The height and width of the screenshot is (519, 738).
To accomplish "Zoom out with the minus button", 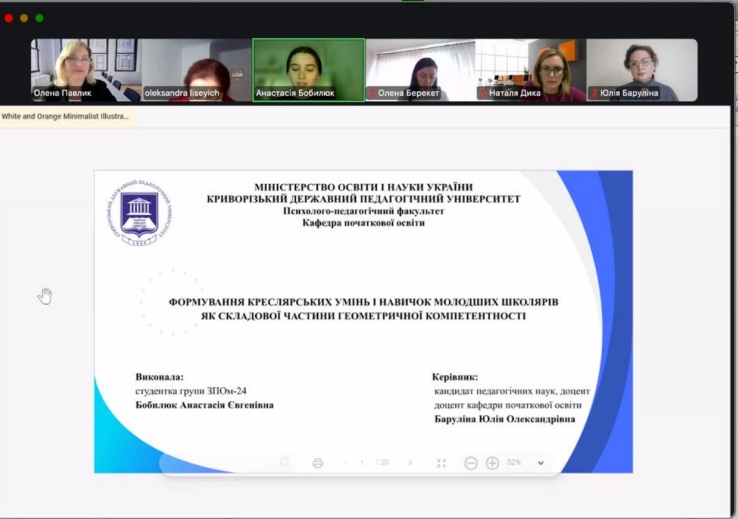I will coord(471,463).
